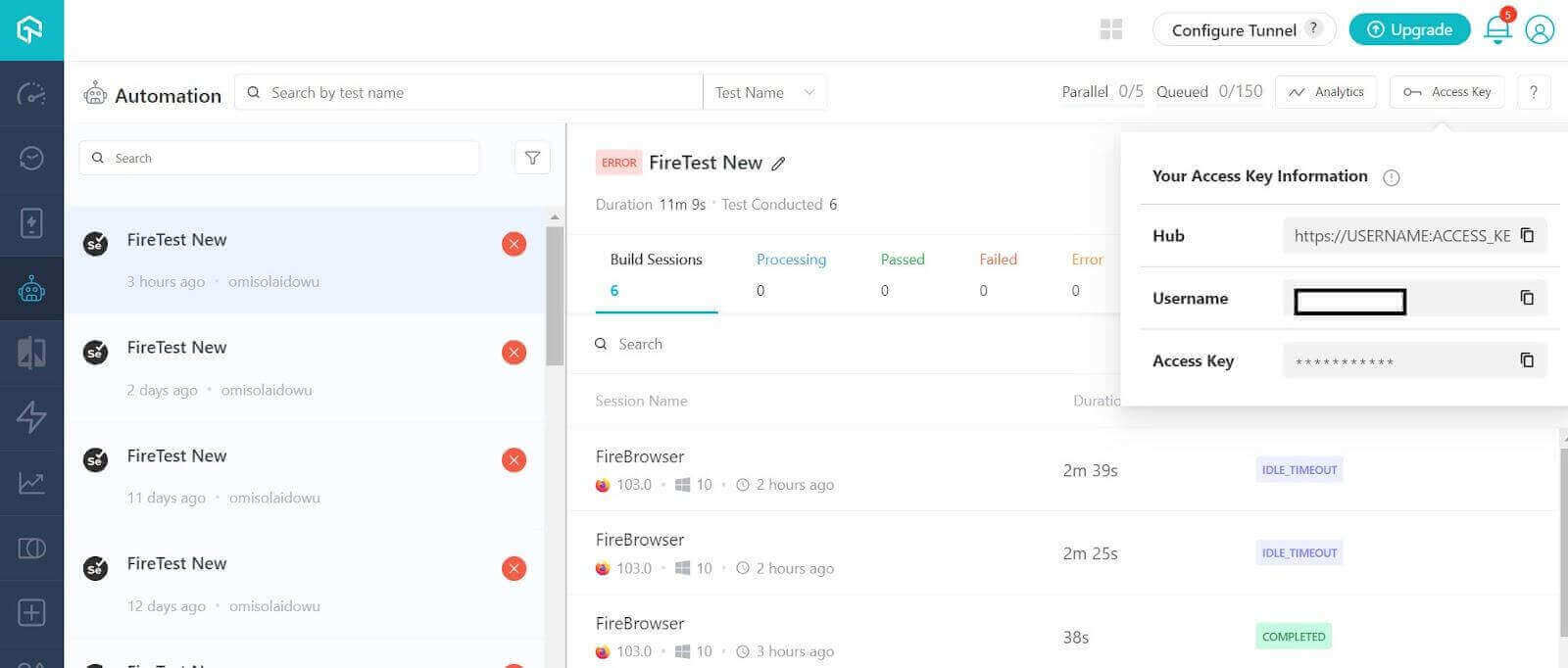This screenshot has height=668, width=1568.
Task: Open the user profile avatar
Action: pos(1540,29)
